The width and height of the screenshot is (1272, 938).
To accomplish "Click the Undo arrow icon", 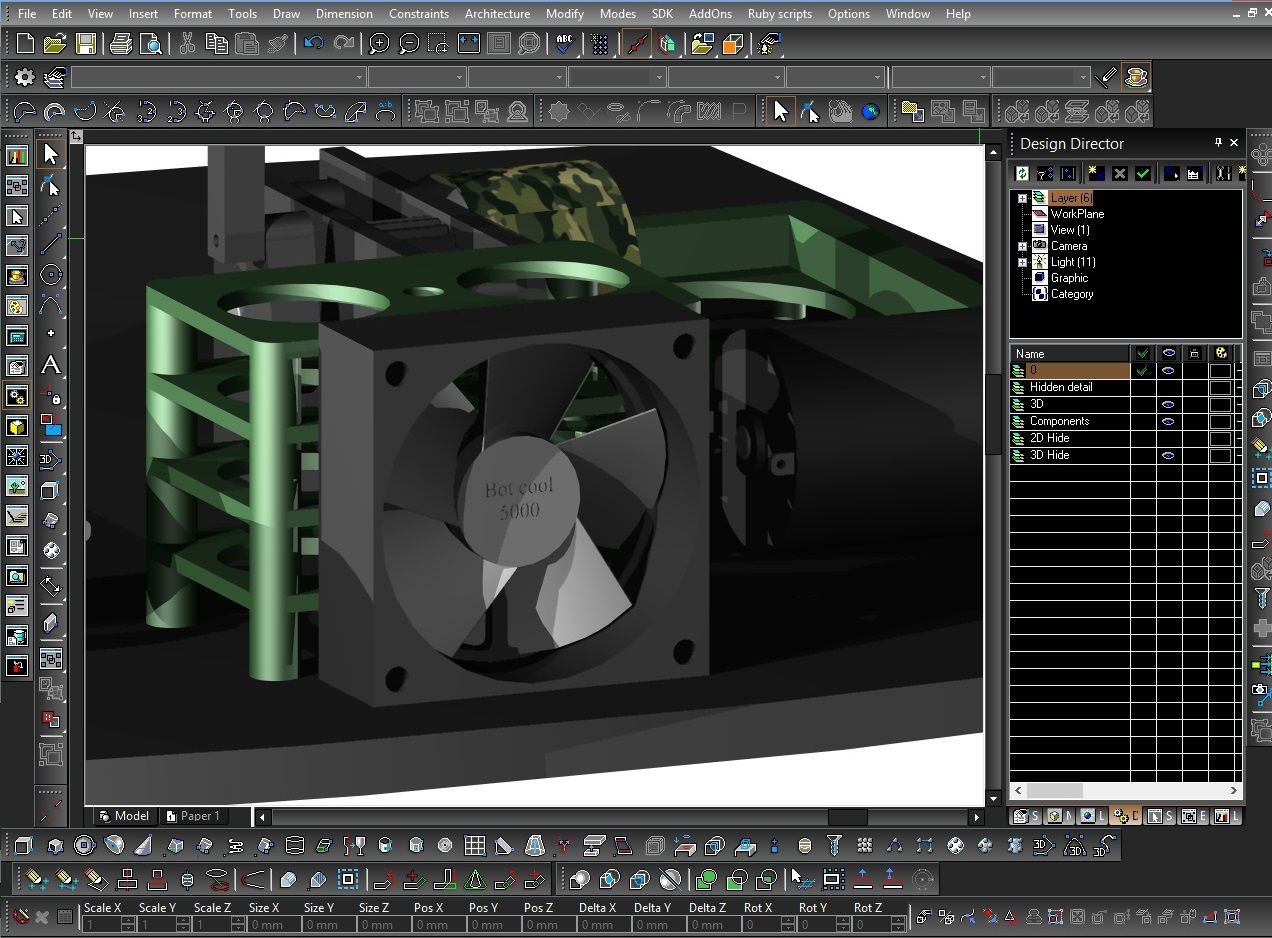I will pyautogui.click(x=314, y=44).
